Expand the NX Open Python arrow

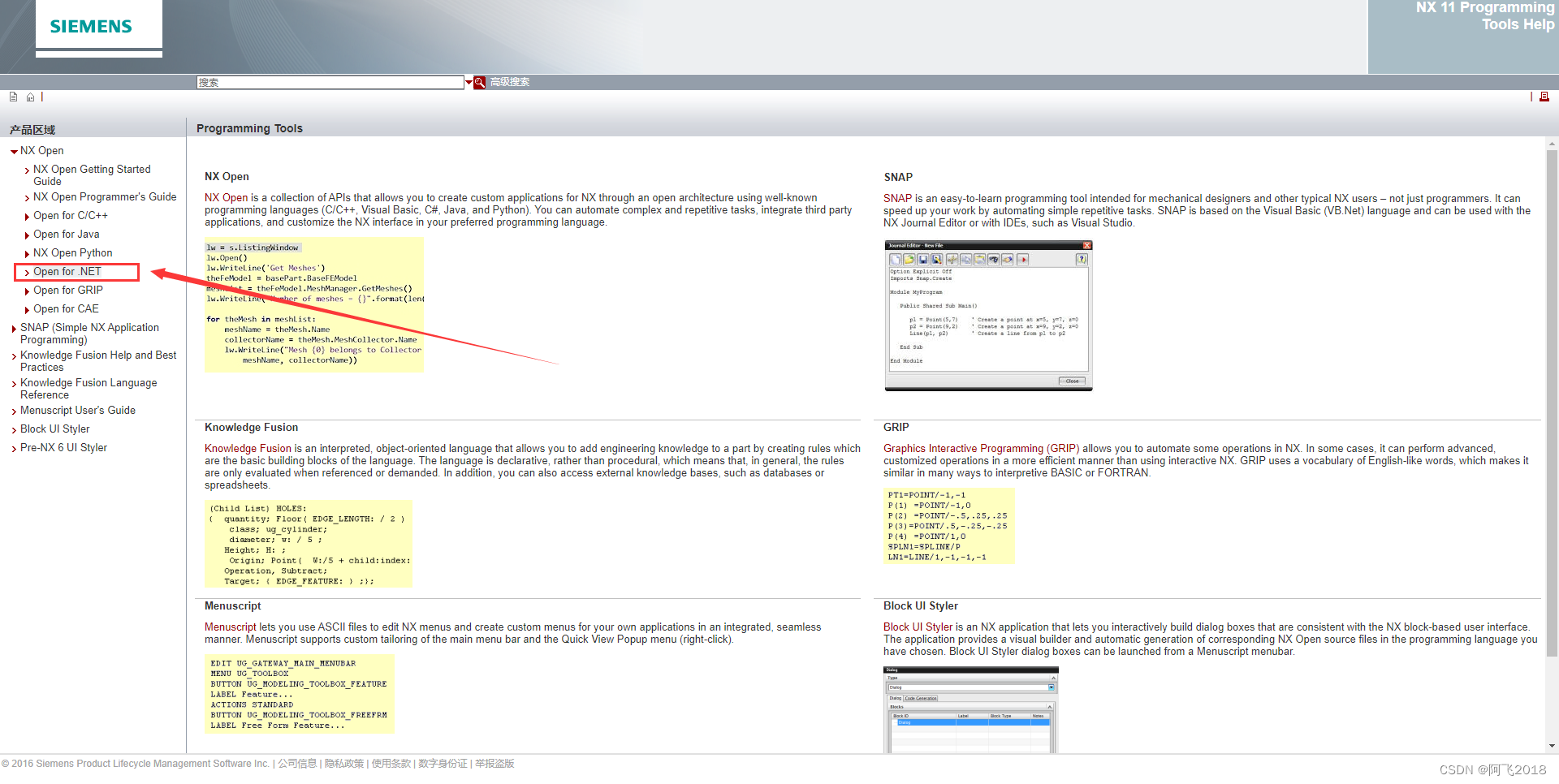tap(27, 254)
